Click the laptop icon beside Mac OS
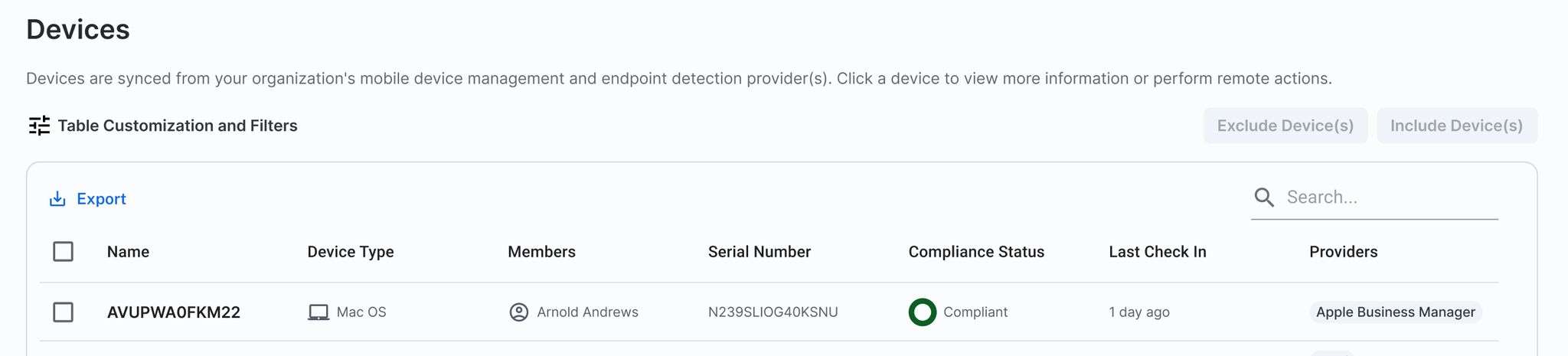Image resolution: width=1568 pixels, height=356 pixels. tap(318, 312)
